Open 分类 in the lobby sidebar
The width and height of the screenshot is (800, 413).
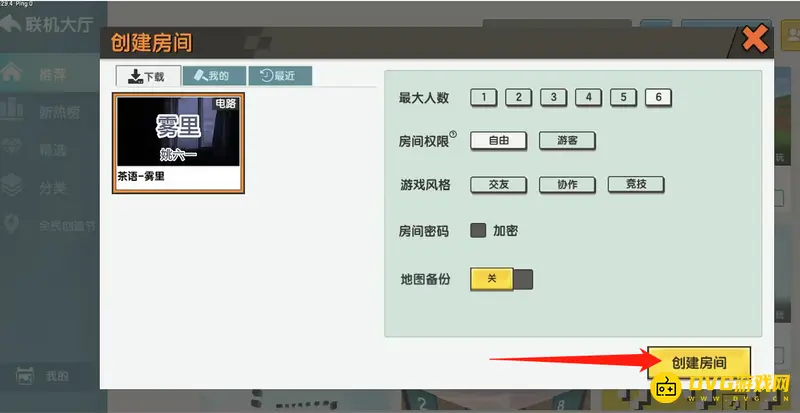click(49, 187)
